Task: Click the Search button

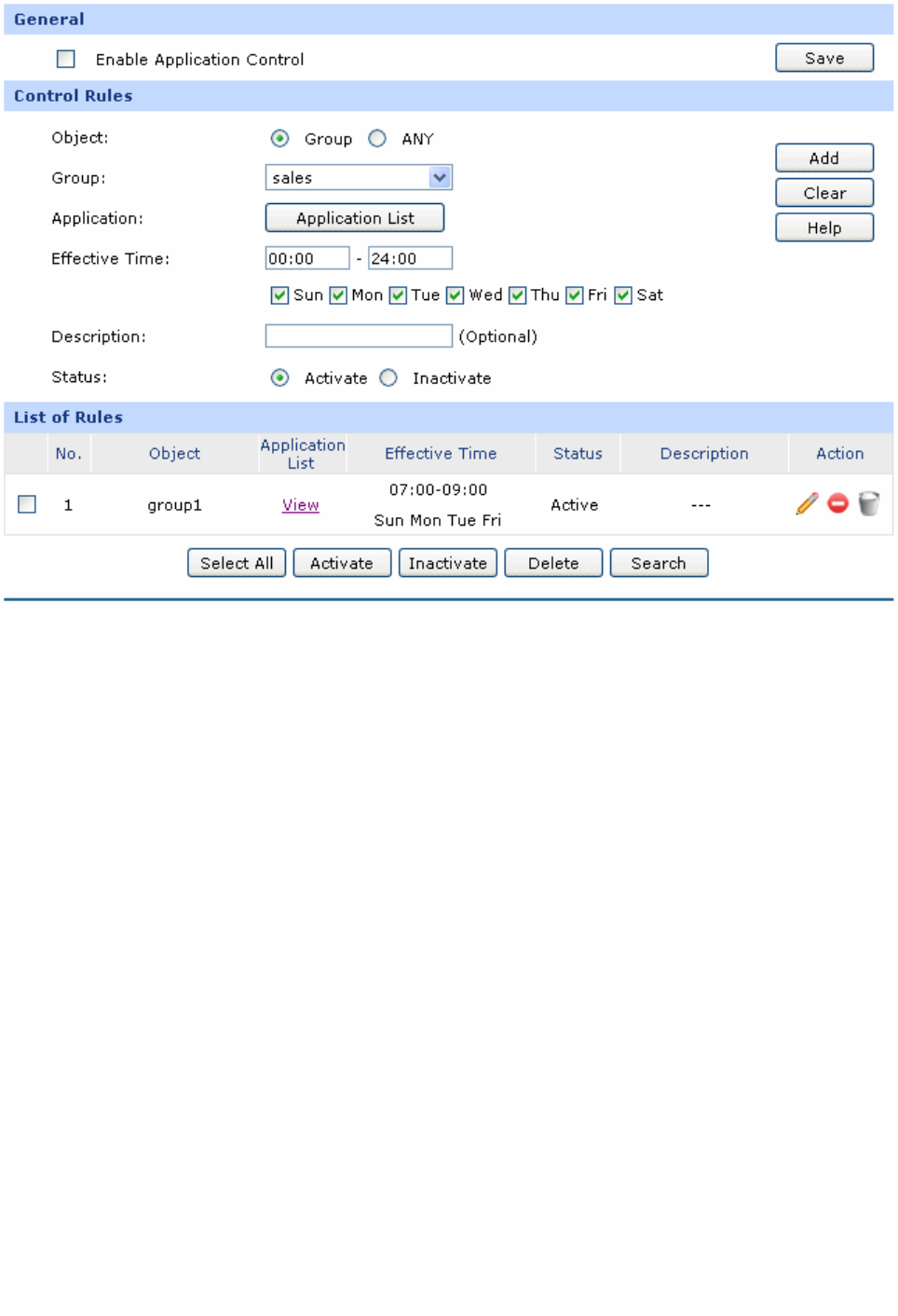Action: click(x=659, y=563)
